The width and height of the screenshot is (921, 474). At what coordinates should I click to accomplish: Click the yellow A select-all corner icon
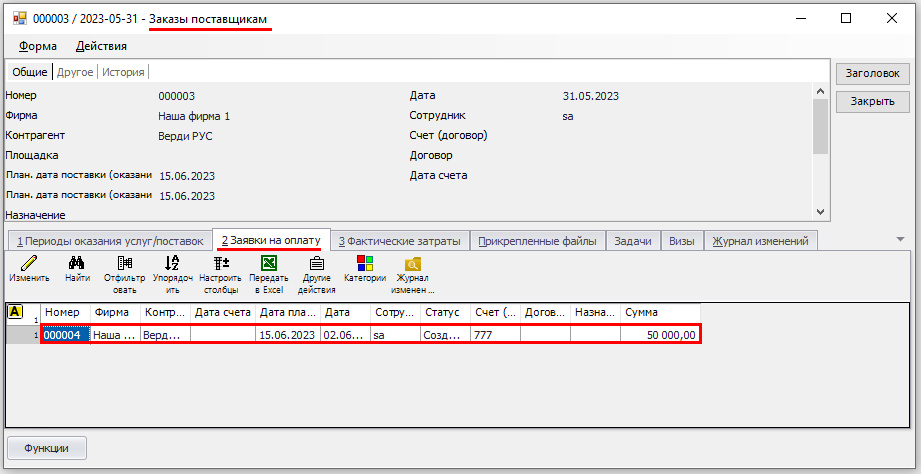pyautogui.click(x=15, y=312)
